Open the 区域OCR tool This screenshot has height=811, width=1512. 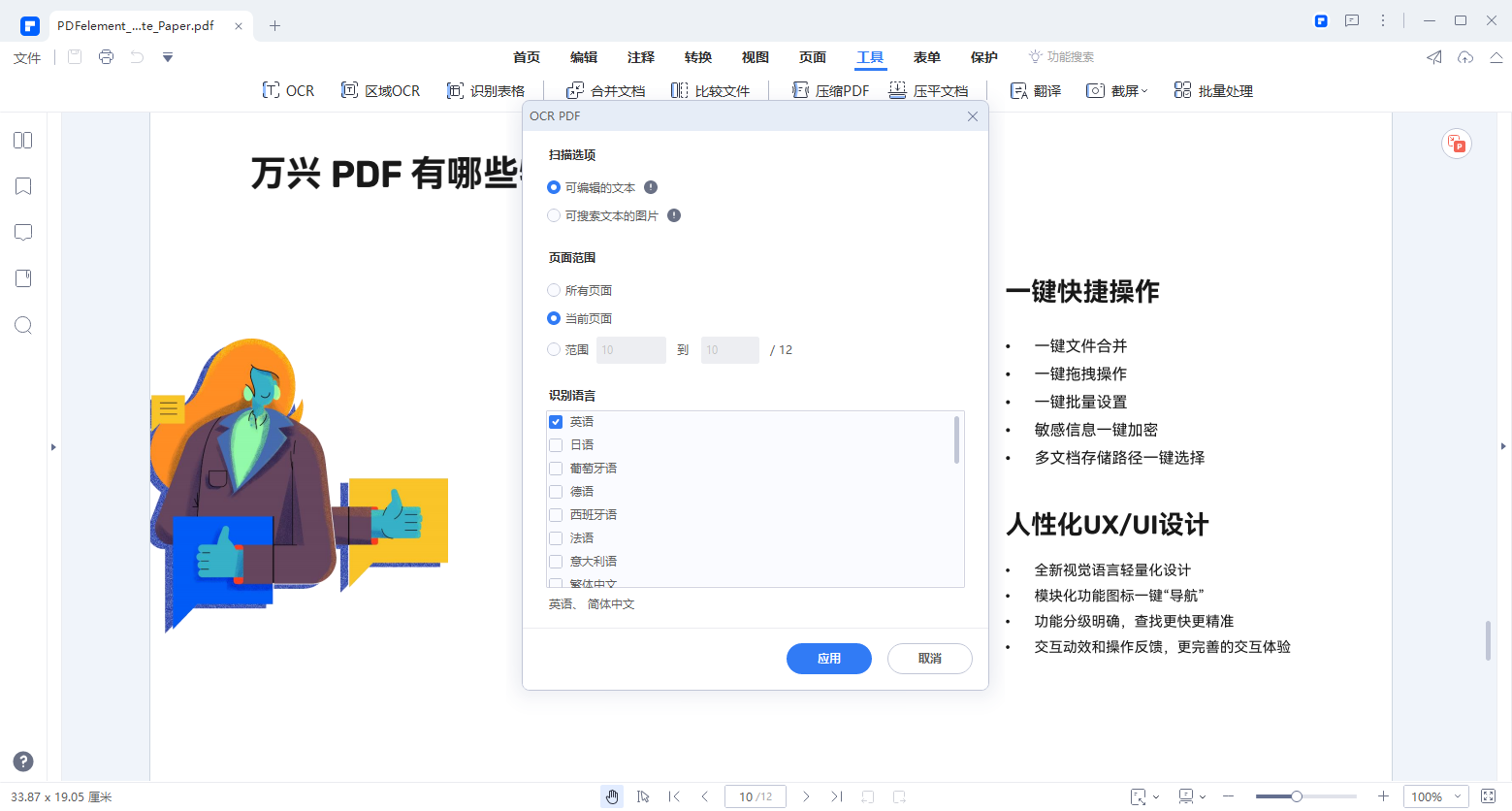pos(381,90)
